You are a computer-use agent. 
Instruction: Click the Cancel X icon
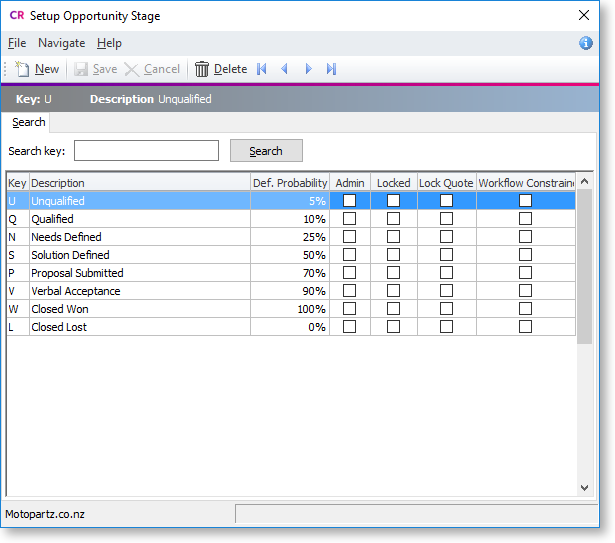coord(131,69)
